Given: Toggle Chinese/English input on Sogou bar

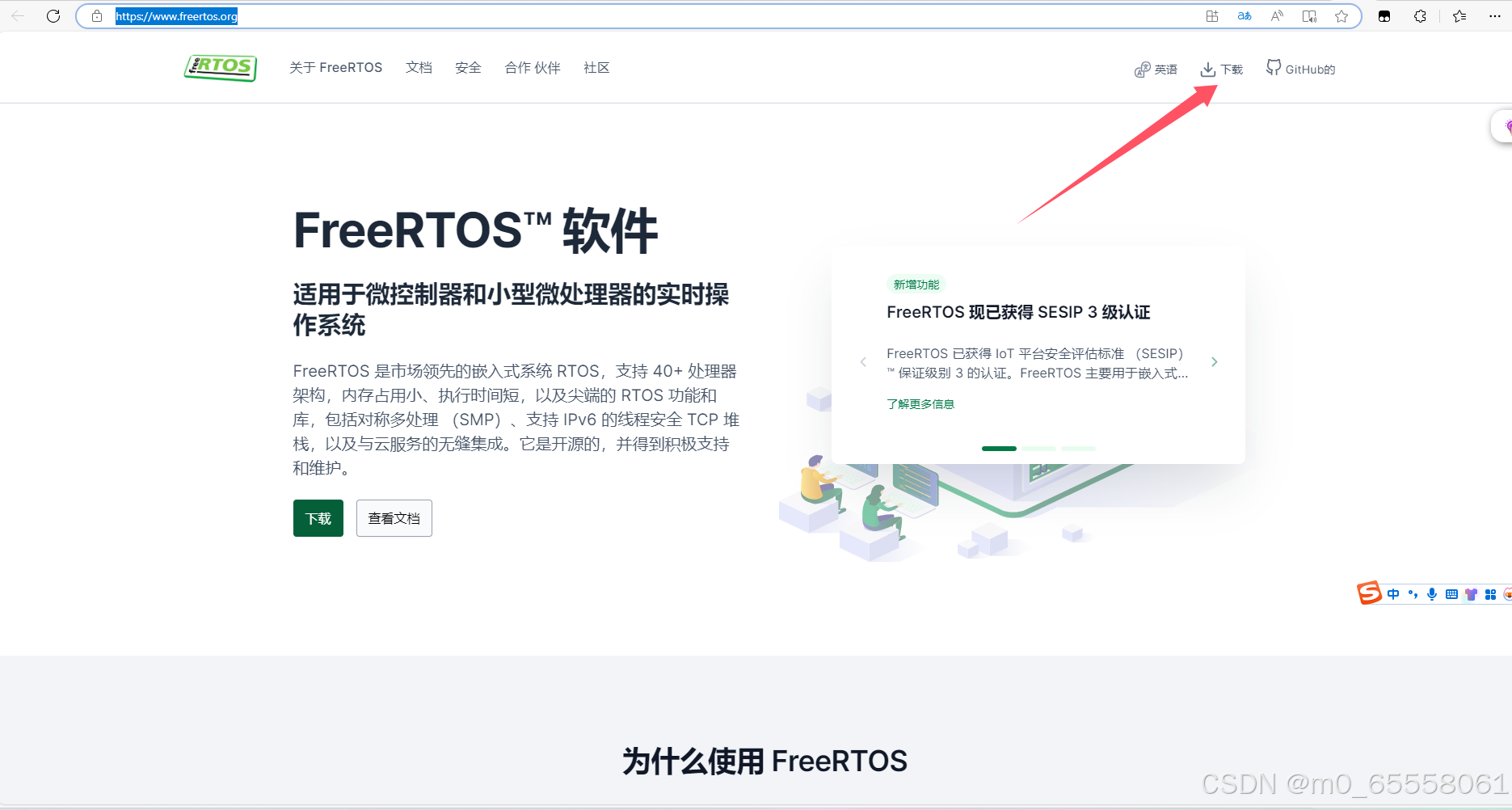Looking at the screenshot, I should point(1393,594).
